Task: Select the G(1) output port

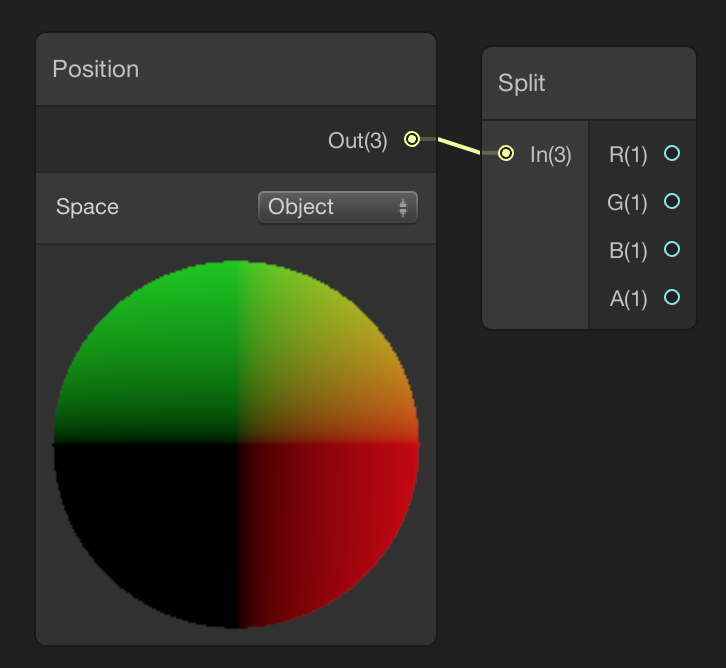Action: [x=672, y=201]
